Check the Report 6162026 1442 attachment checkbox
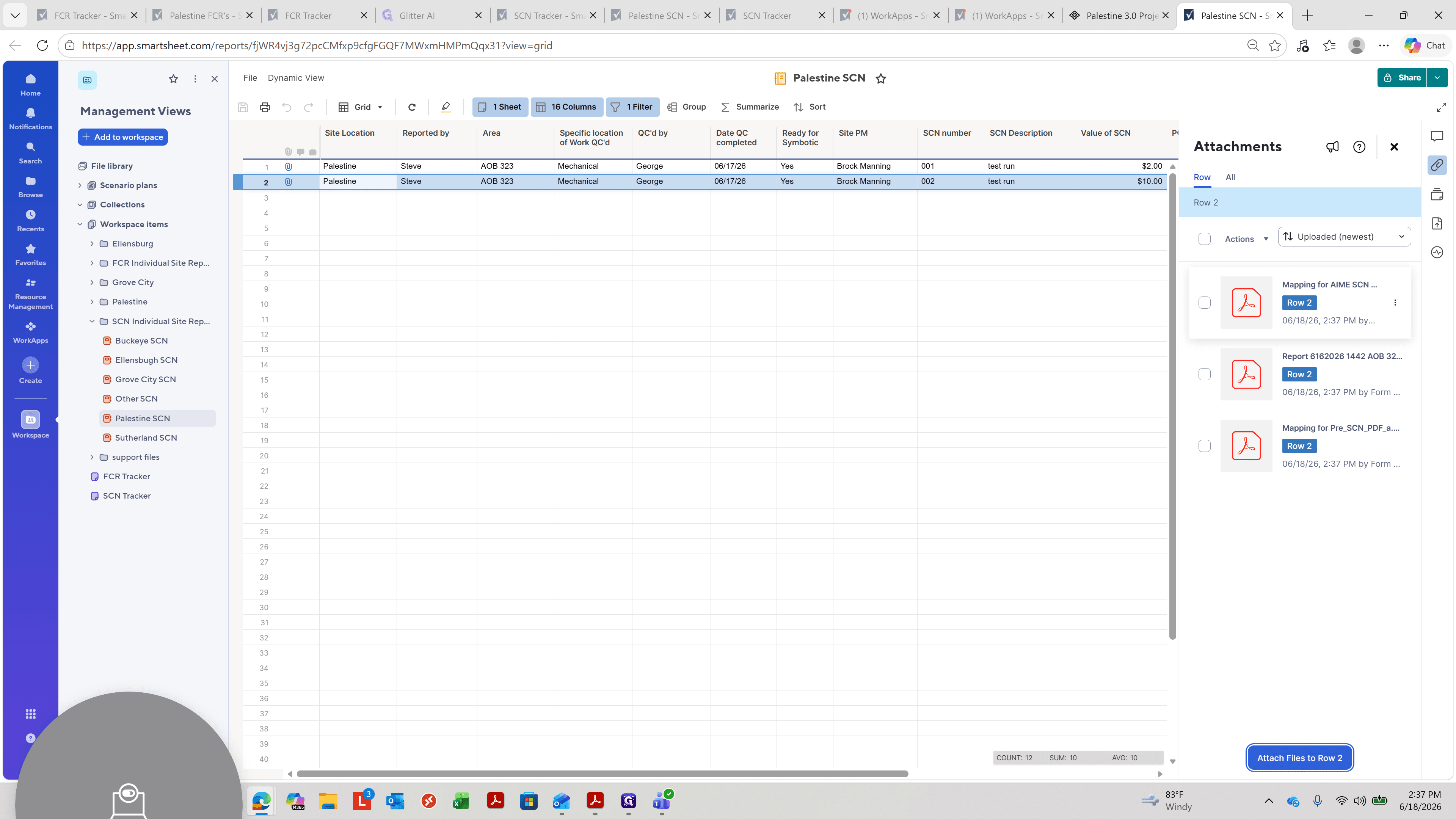The width and height of the screenshot is (1456, 819). click(1205, 374)
